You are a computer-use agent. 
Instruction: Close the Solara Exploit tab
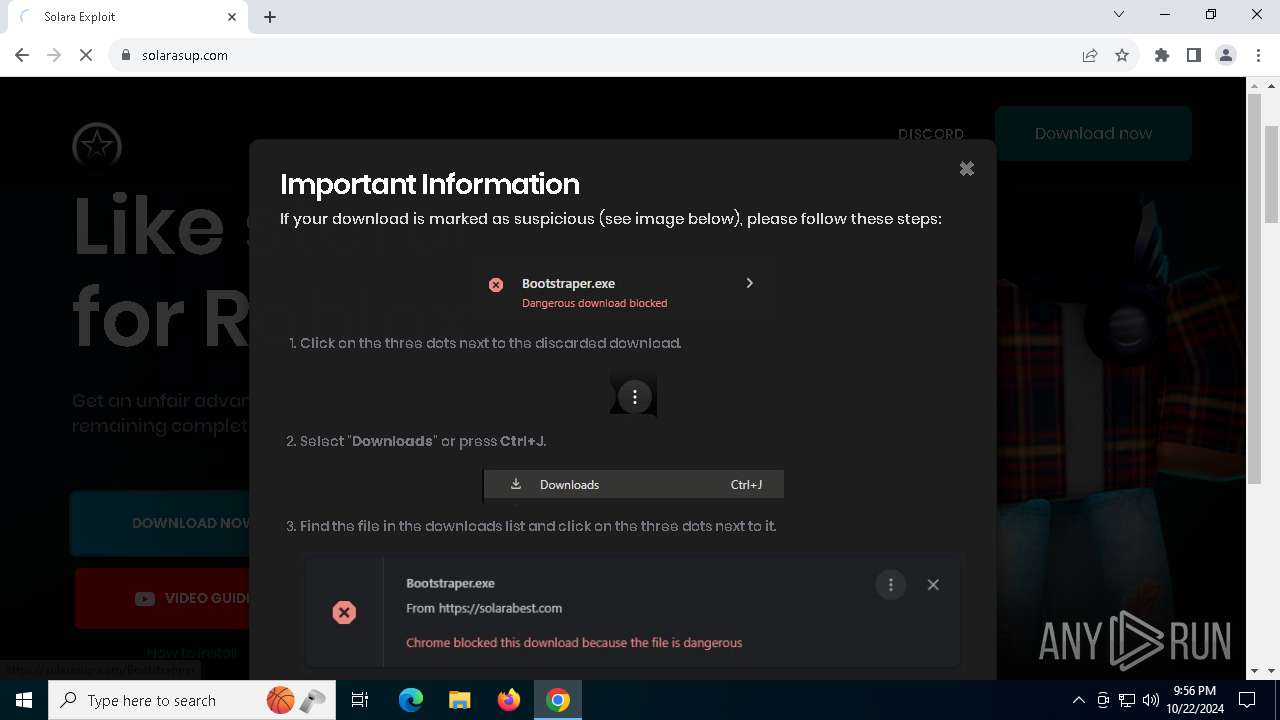pos(232,16)
